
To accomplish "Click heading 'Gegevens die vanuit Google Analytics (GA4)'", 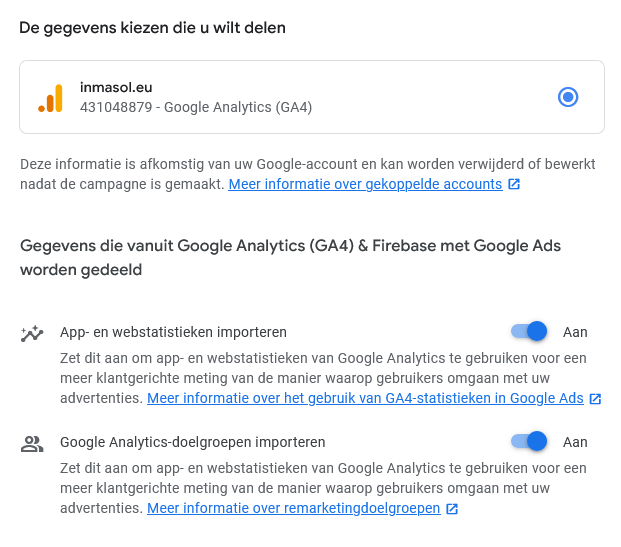I will pyautogui.click(x=290, y=258).
